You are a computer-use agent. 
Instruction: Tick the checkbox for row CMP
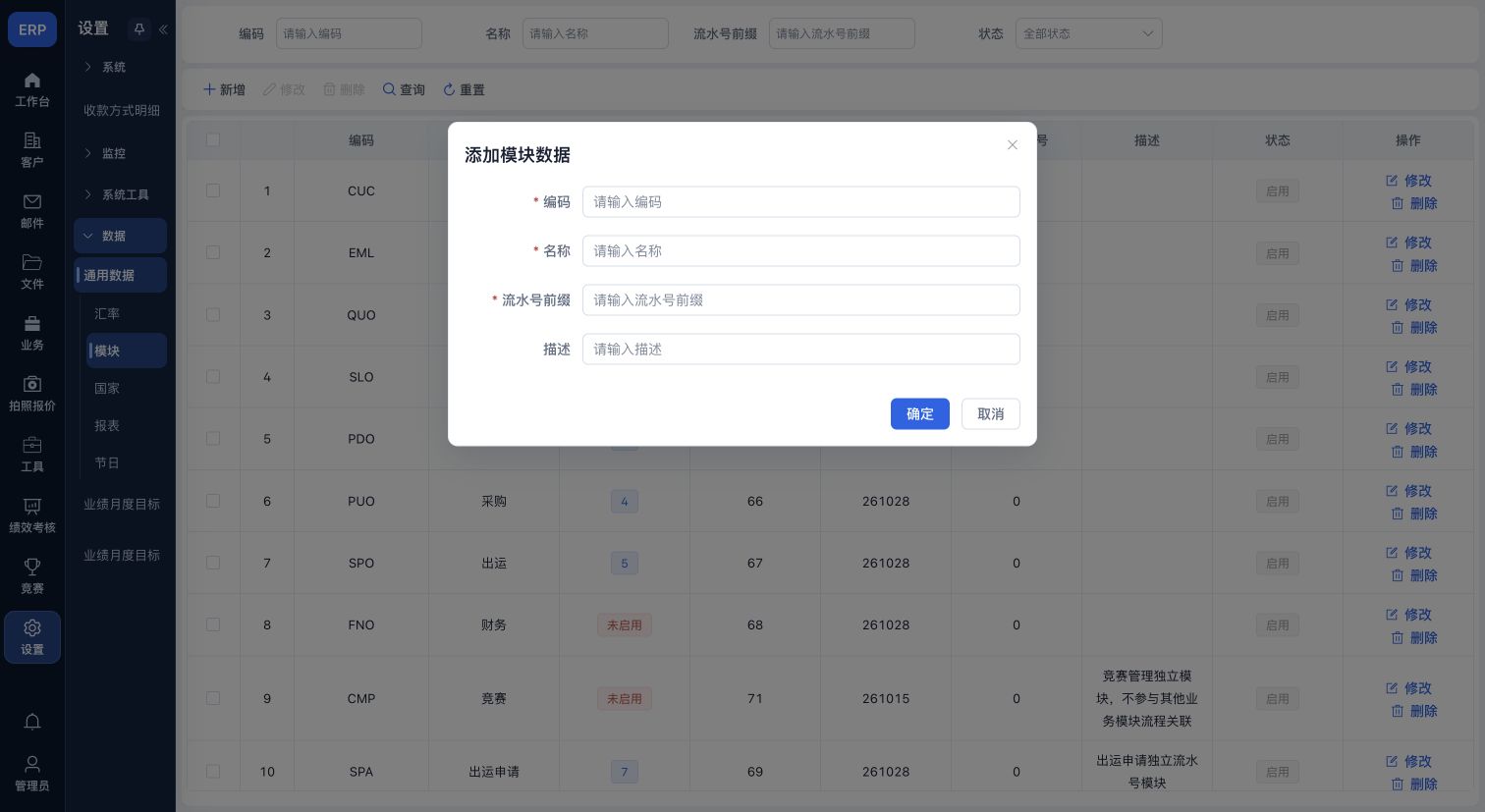point(213,698)
